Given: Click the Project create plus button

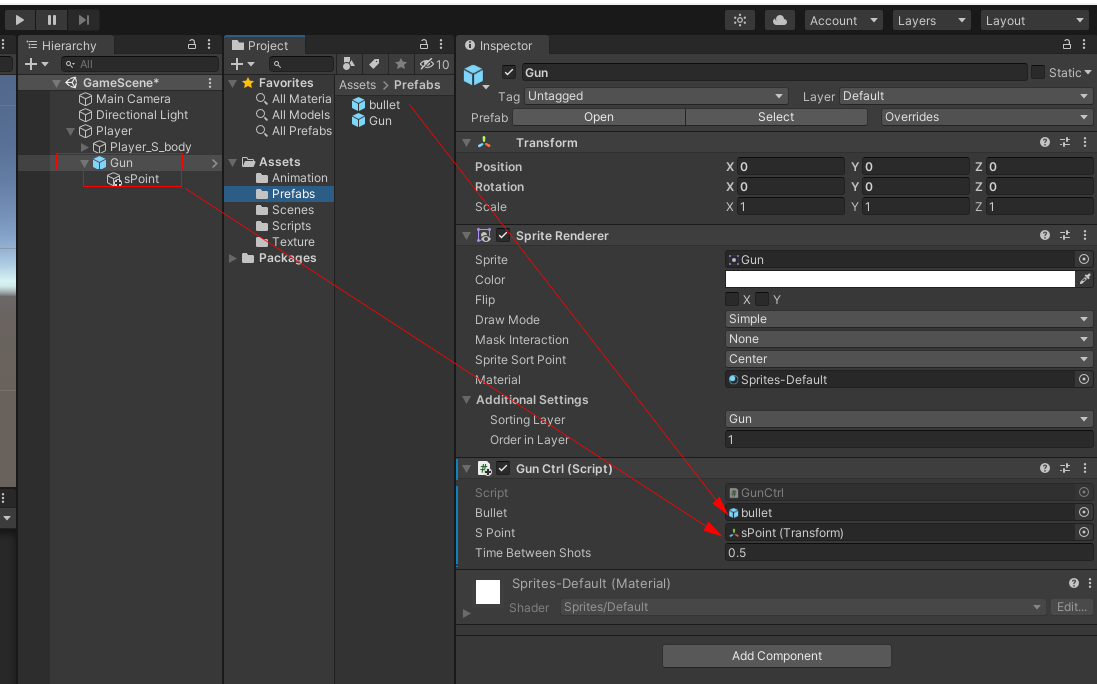Looking at the screenshot, I should (x=242, y=64).
